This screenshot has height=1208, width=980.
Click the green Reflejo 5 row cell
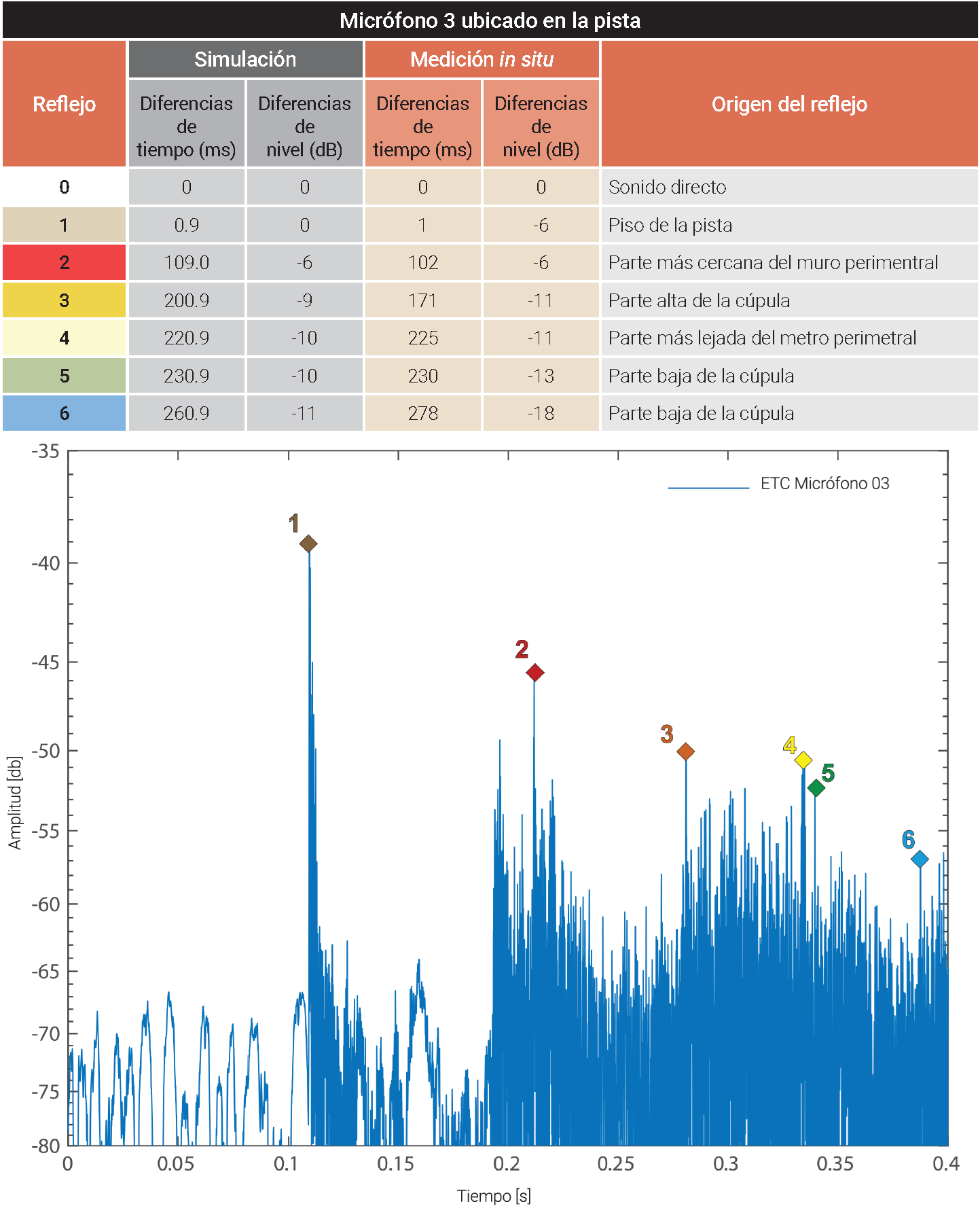tap(65, 376)
